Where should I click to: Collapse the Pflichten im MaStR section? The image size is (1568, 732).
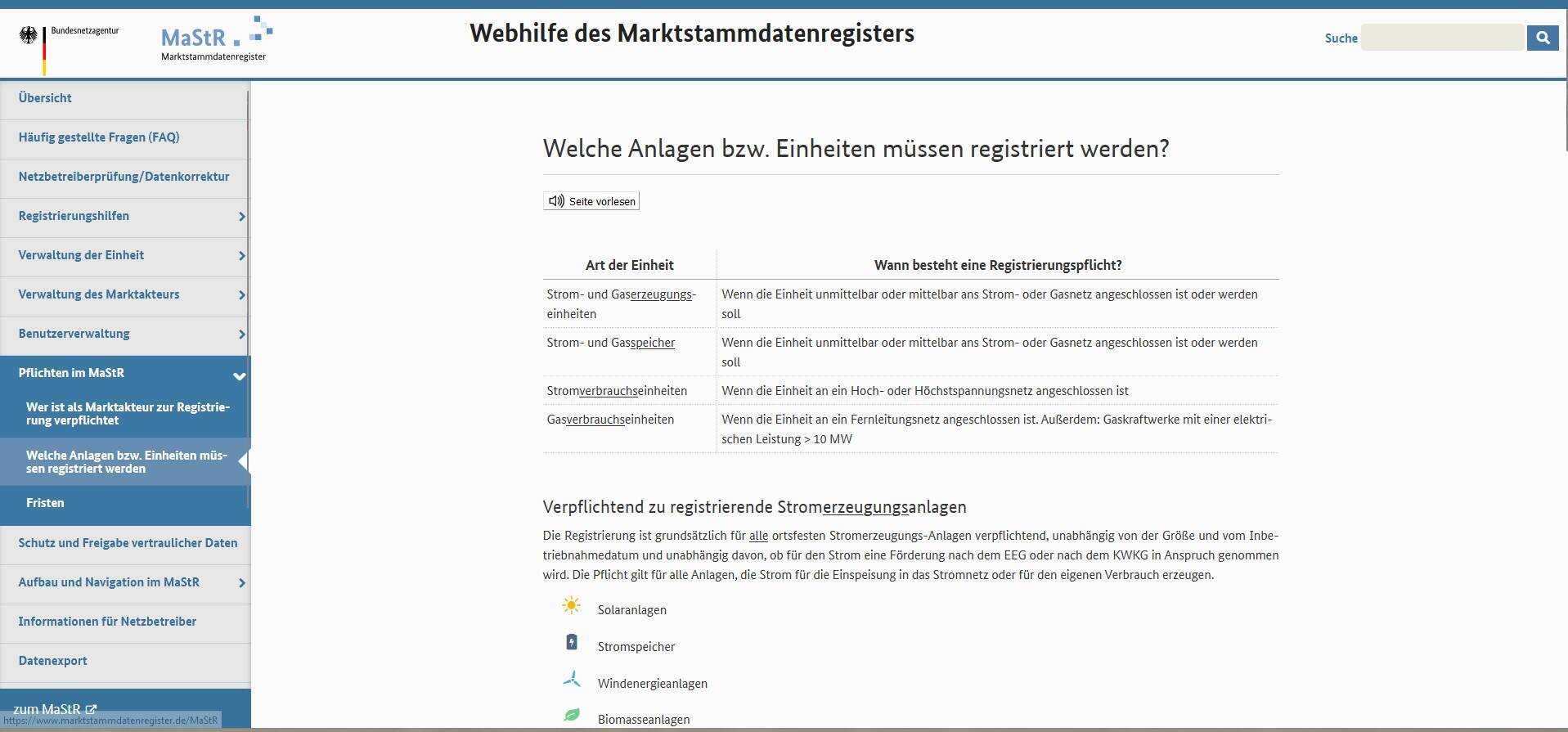tap(240, 376)
